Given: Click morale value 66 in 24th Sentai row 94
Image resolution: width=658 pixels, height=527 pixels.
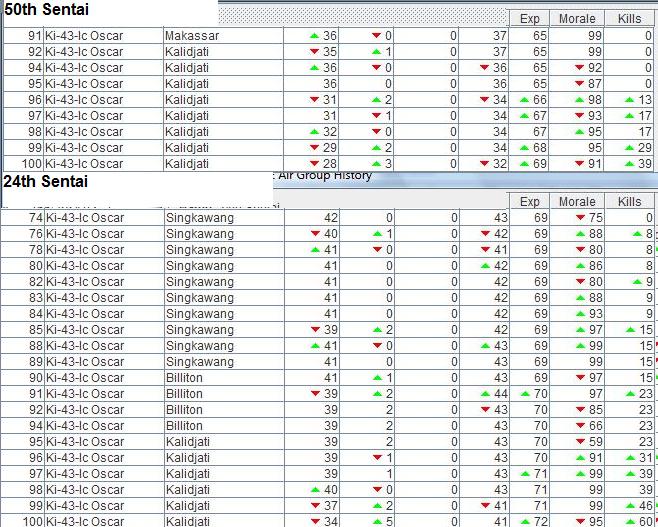Looking at the screenshot, I should click(x=595, y=425).
